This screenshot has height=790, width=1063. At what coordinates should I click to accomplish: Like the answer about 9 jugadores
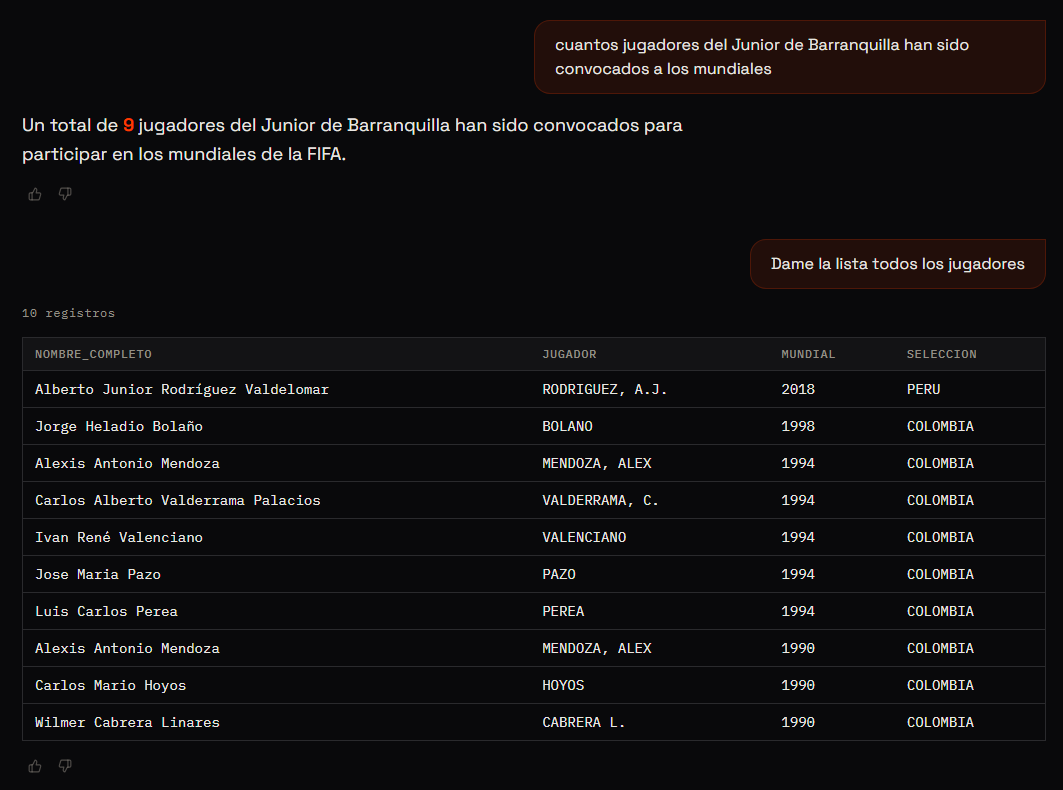35,195
